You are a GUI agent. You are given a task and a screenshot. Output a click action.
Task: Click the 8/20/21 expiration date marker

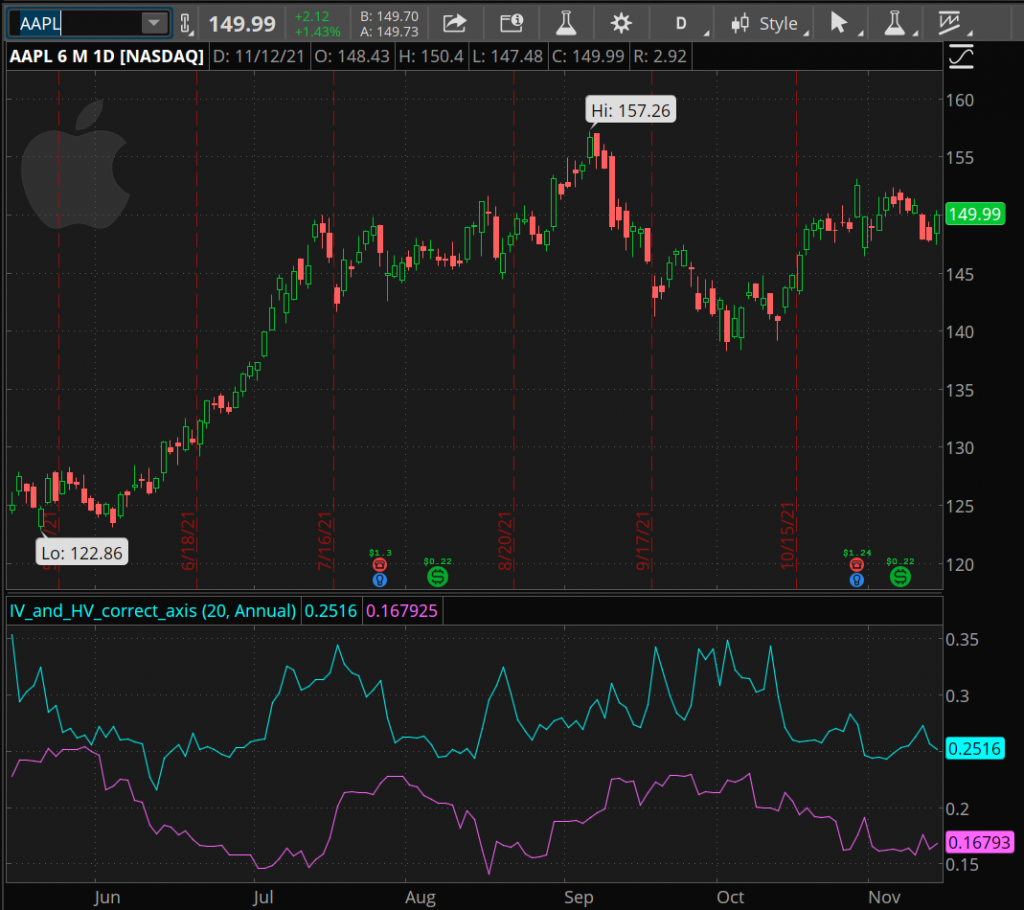point(505,541)
